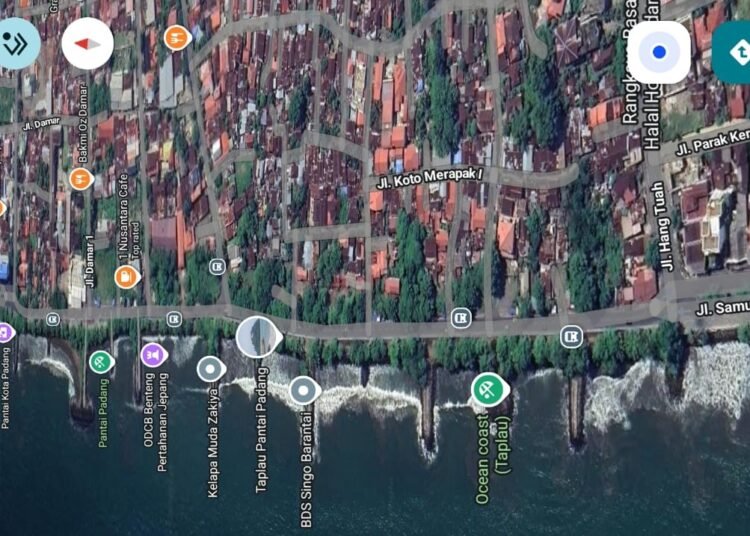Tap the purple Pantai Kota Padang pin
750x536 pixels.
pyautogui.click(x=4, y=333)
